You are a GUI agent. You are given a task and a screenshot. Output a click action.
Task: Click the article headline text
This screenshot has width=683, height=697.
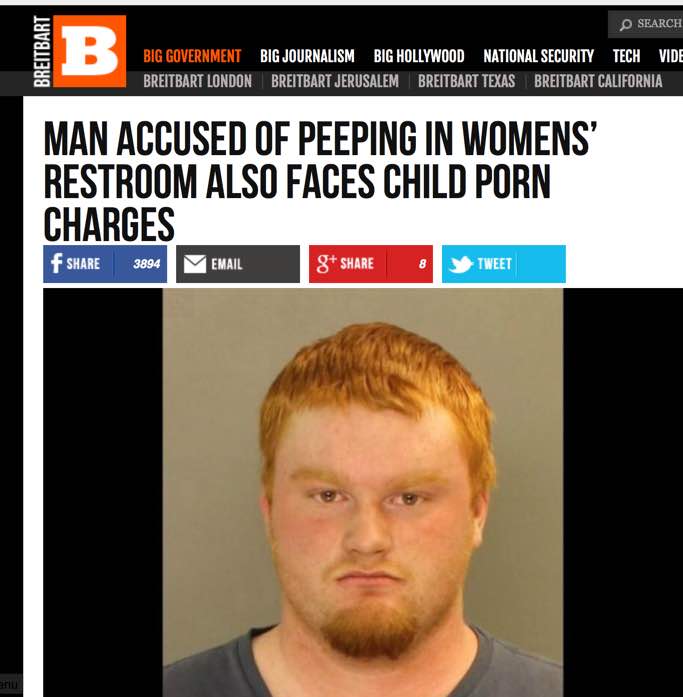coord(320,180)
